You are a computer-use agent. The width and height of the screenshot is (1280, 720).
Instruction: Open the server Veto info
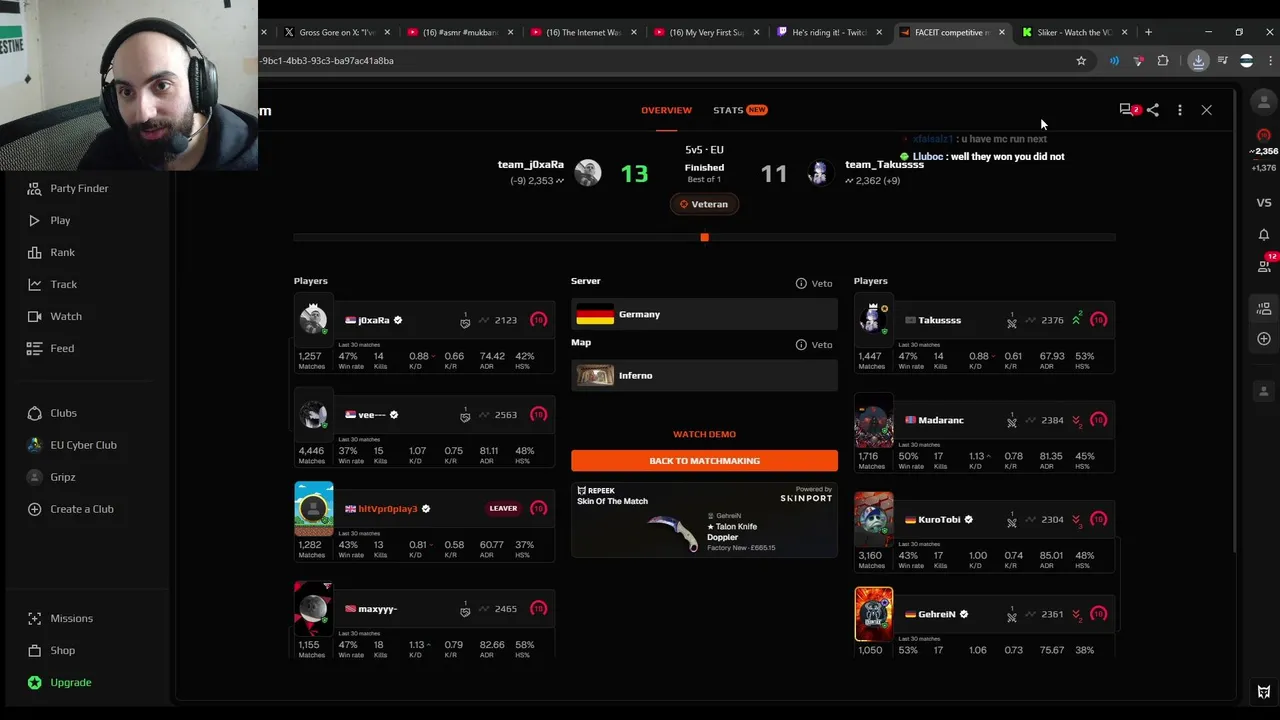pos(814,283)
